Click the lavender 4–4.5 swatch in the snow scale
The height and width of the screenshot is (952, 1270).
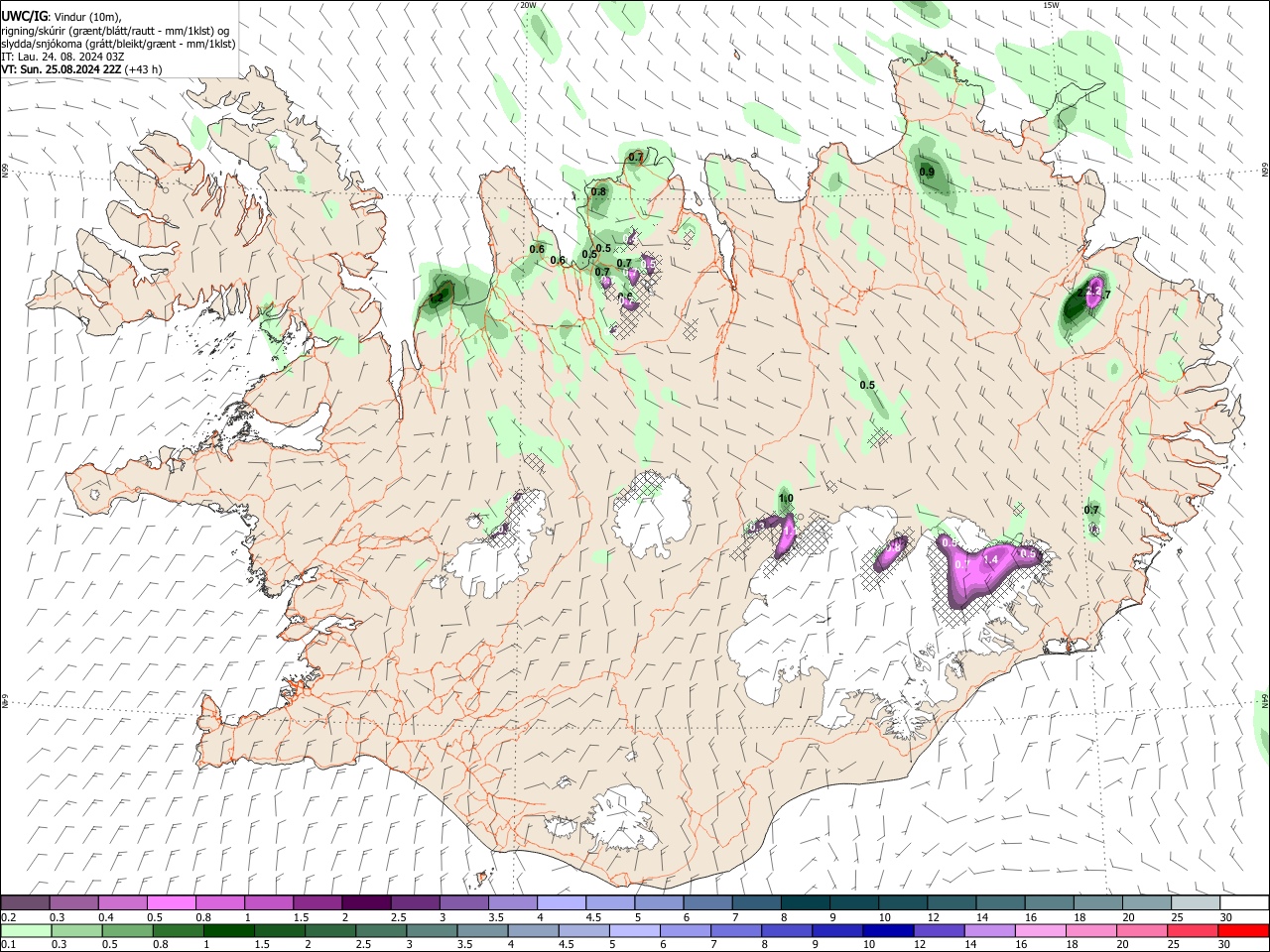point(560,902)
